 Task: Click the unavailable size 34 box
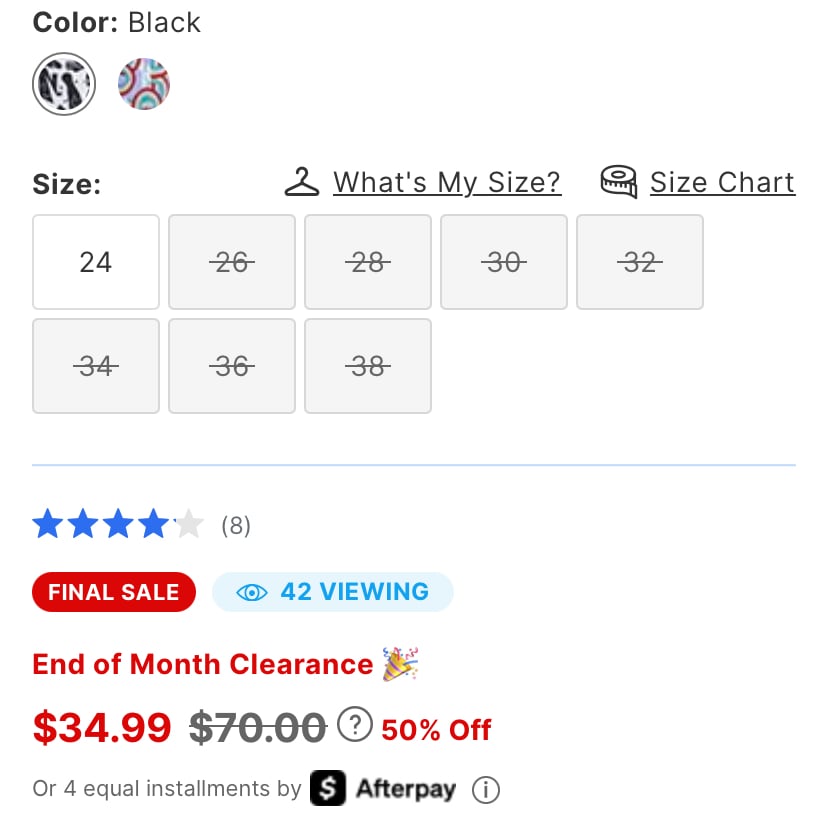pos(96,366)
